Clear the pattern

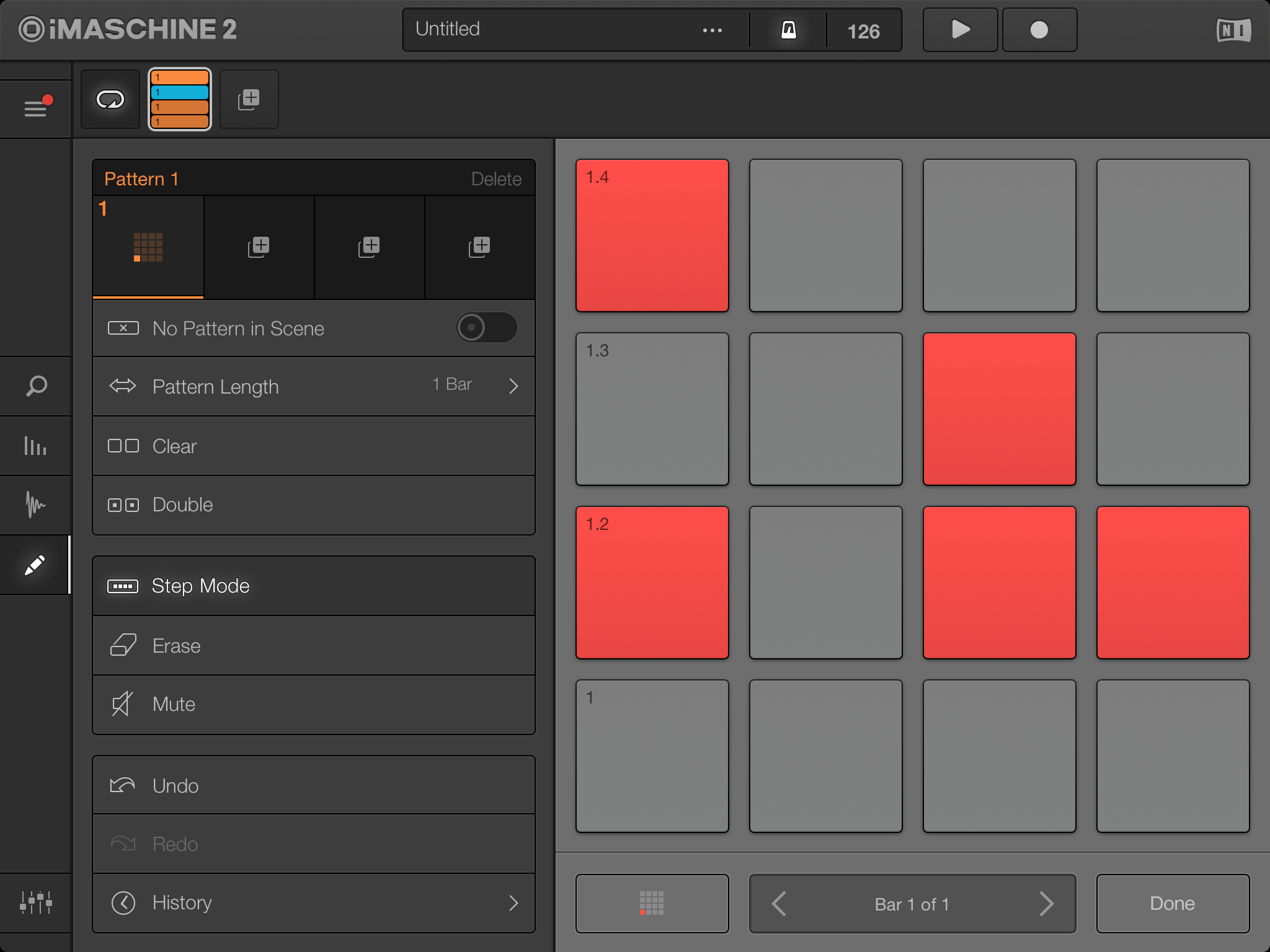[314, 446]
